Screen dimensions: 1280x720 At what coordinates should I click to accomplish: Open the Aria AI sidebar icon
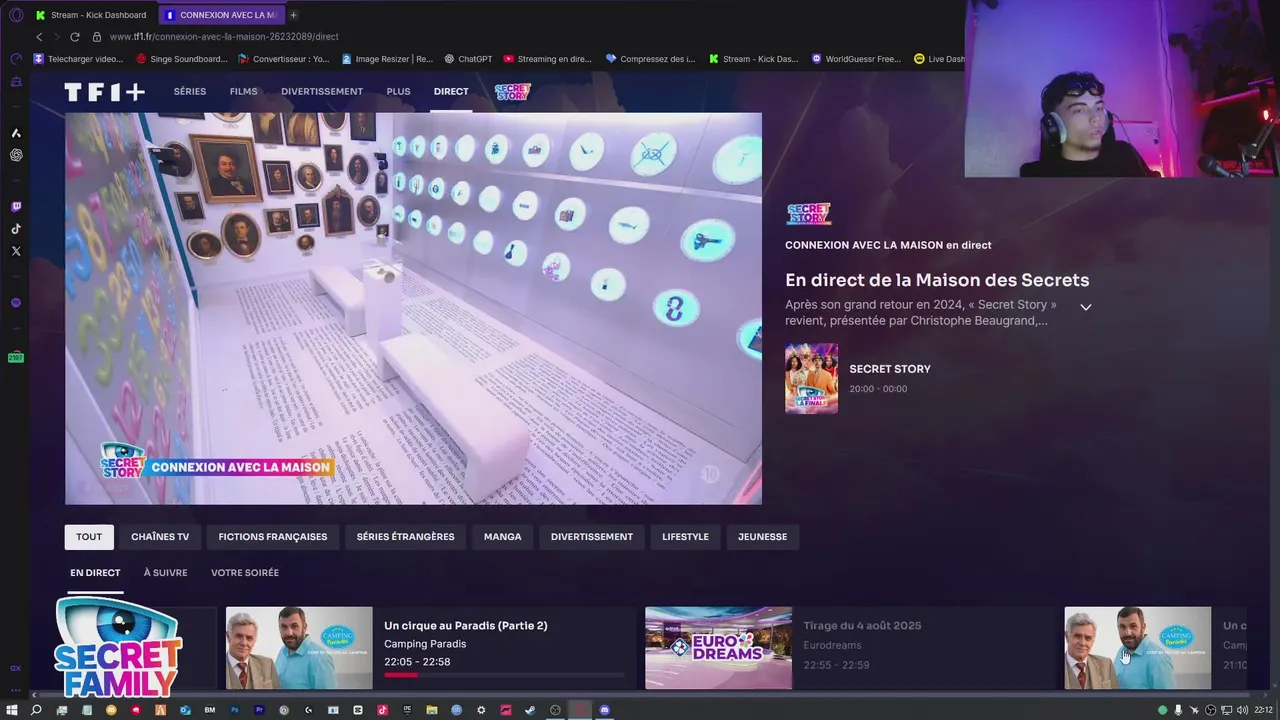pos(16,133)
